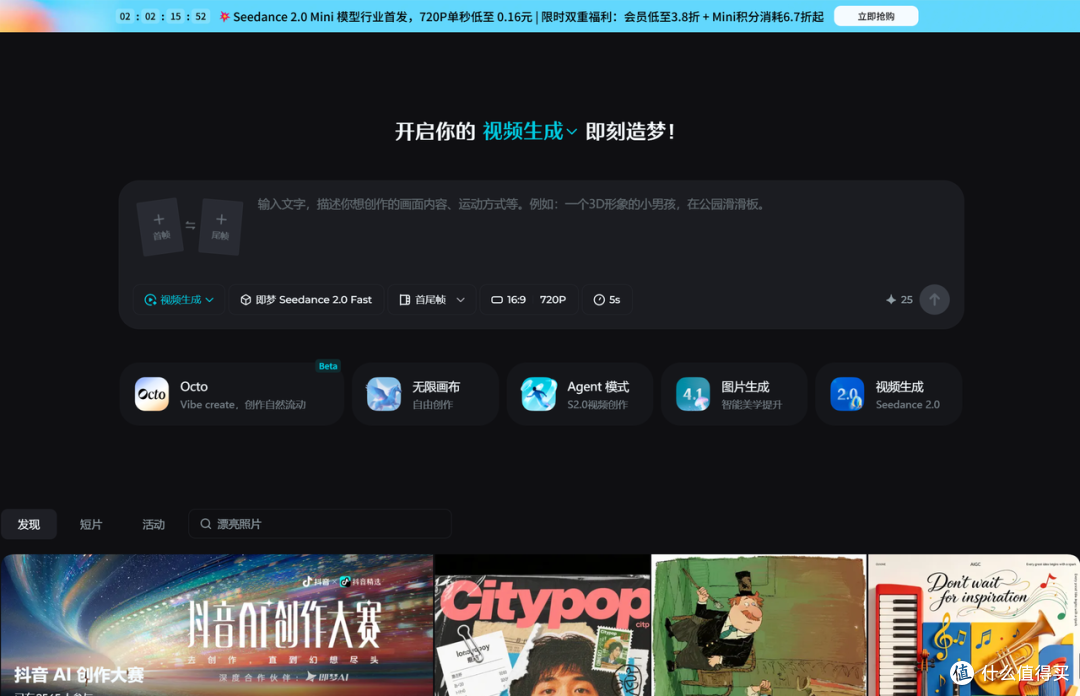Click the Agent 模式 icon
1080x696 pixels.
[539, 394]
